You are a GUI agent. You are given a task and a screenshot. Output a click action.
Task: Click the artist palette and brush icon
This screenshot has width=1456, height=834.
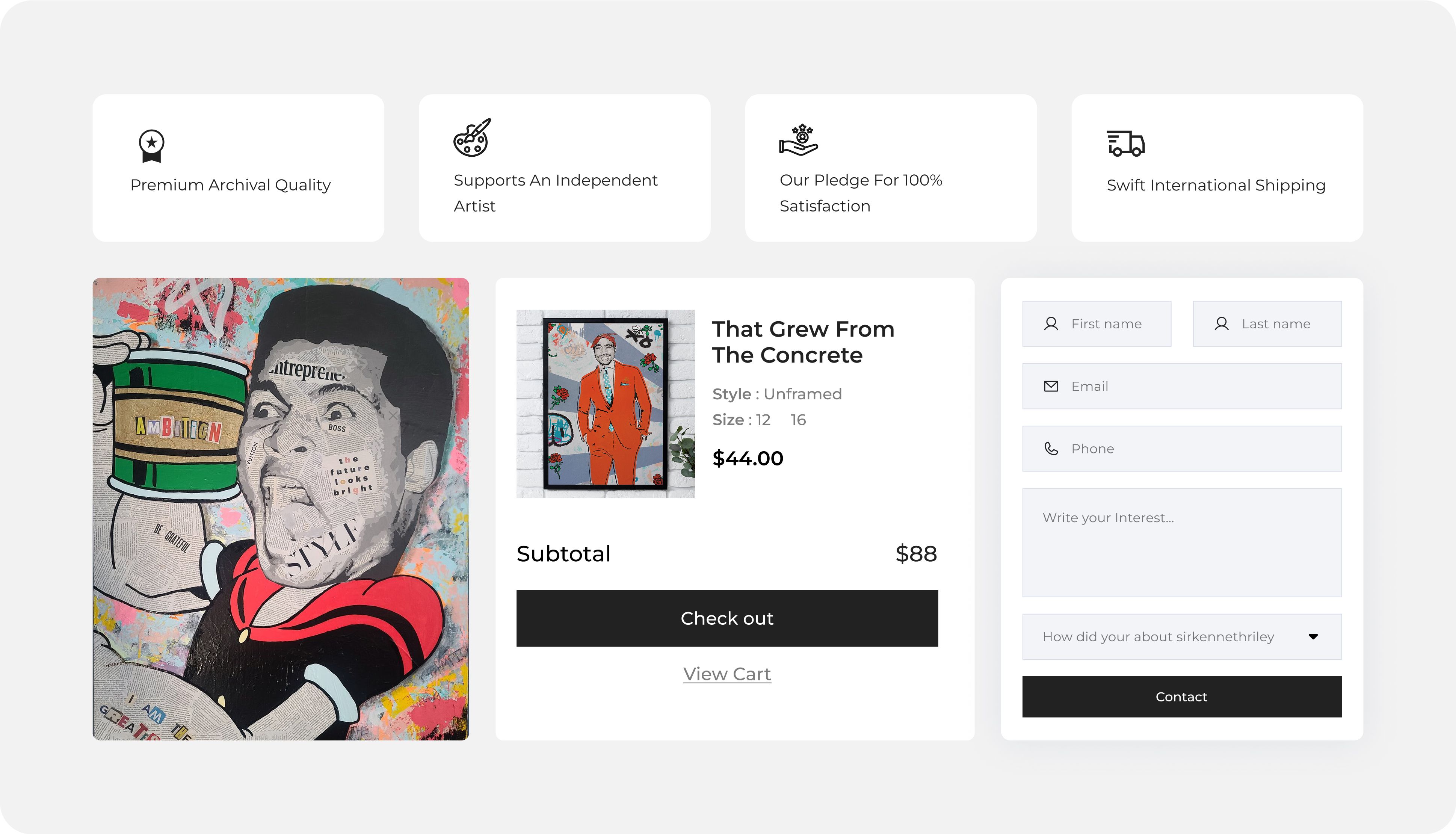(x=472, y=137)
